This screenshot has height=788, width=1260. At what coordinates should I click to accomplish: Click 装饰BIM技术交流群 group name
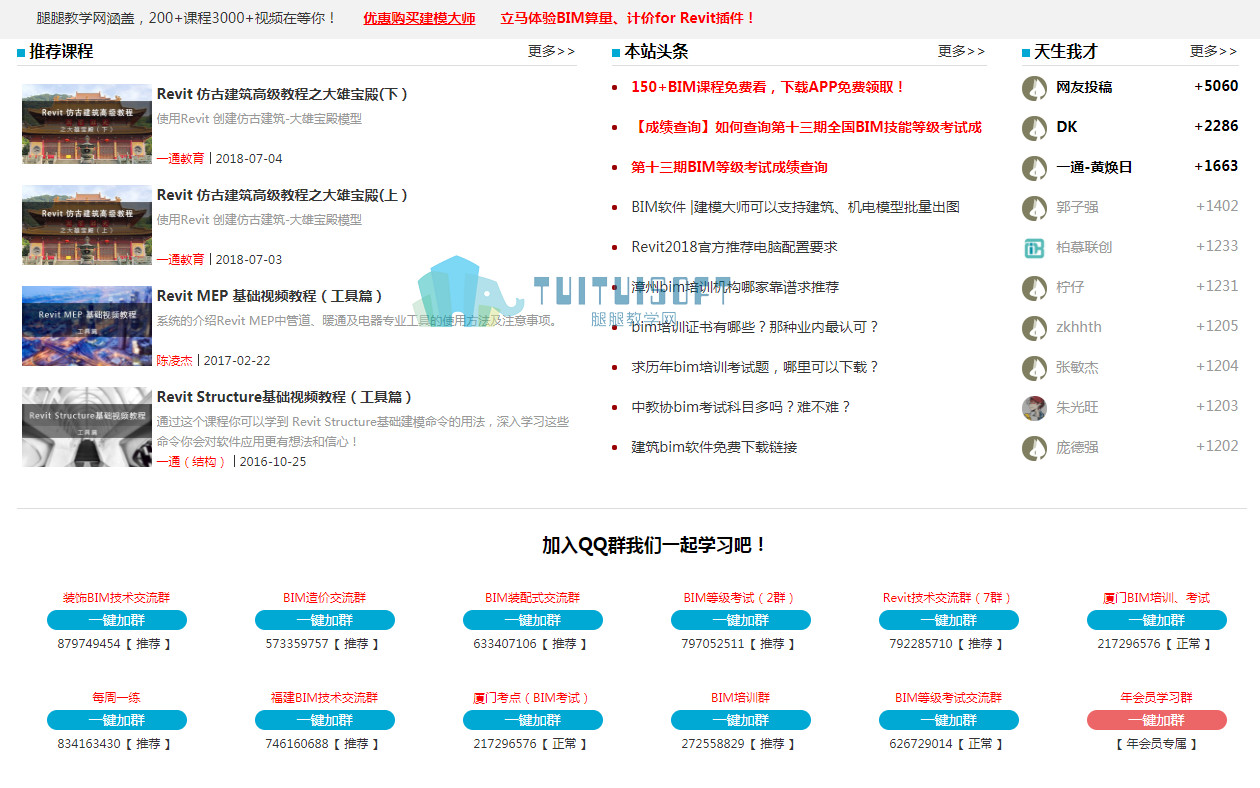(117, 598)
